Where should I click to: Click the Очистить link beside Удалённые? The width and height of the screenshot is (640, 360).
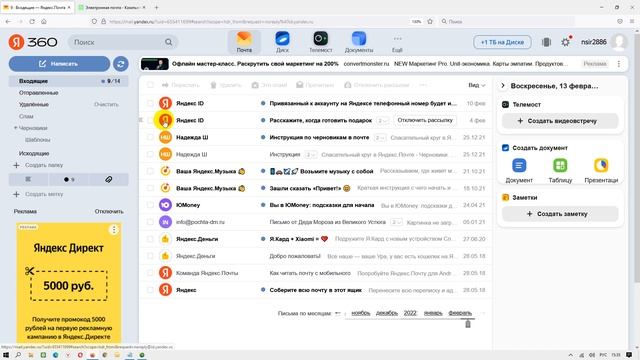point(106,104)
